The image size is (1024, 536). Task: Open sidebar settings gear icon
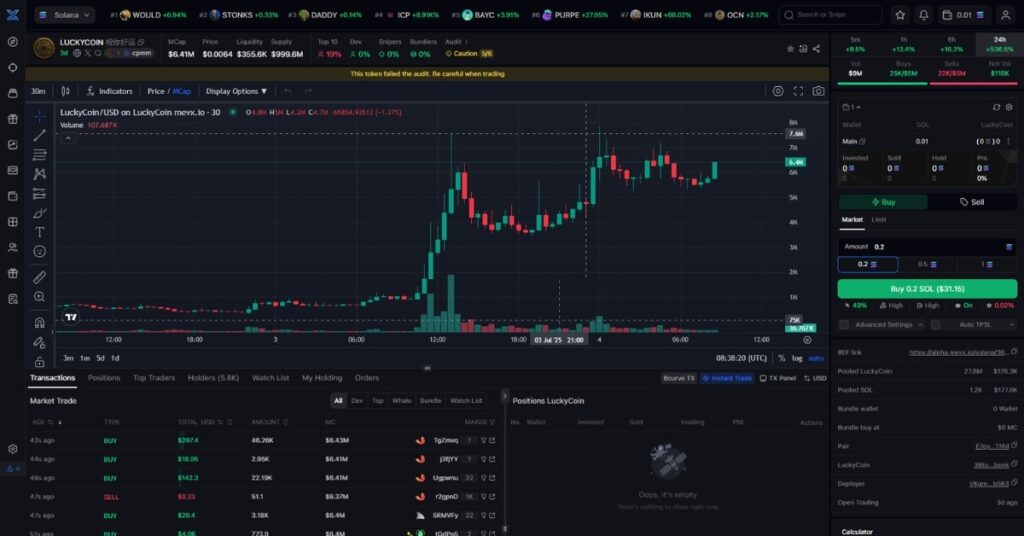[x=12, y=449]
